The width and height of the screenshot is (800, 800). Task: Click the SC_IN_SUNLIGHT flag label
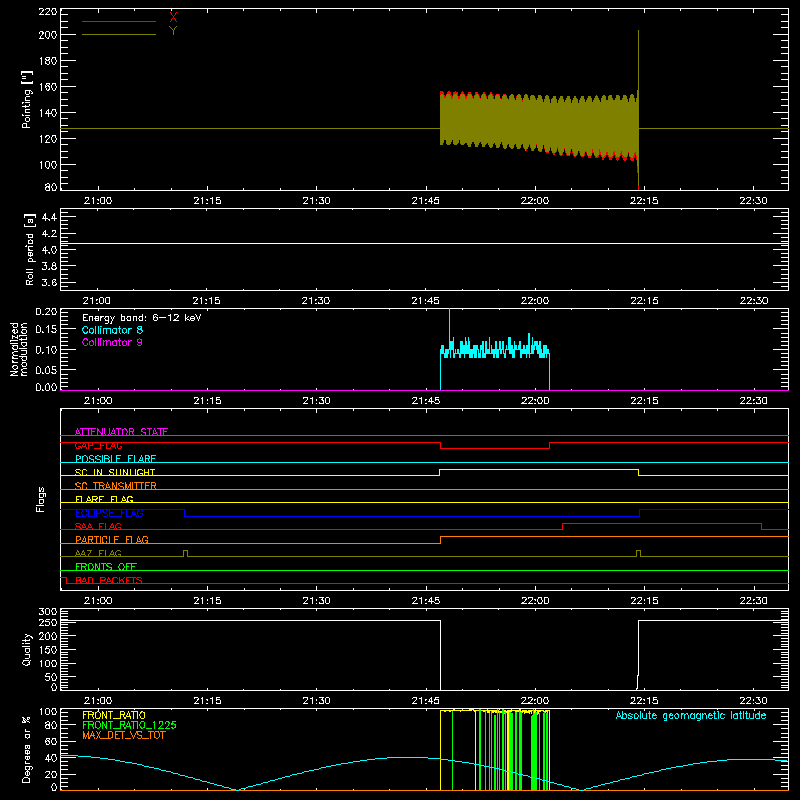[x=115, y=472]
